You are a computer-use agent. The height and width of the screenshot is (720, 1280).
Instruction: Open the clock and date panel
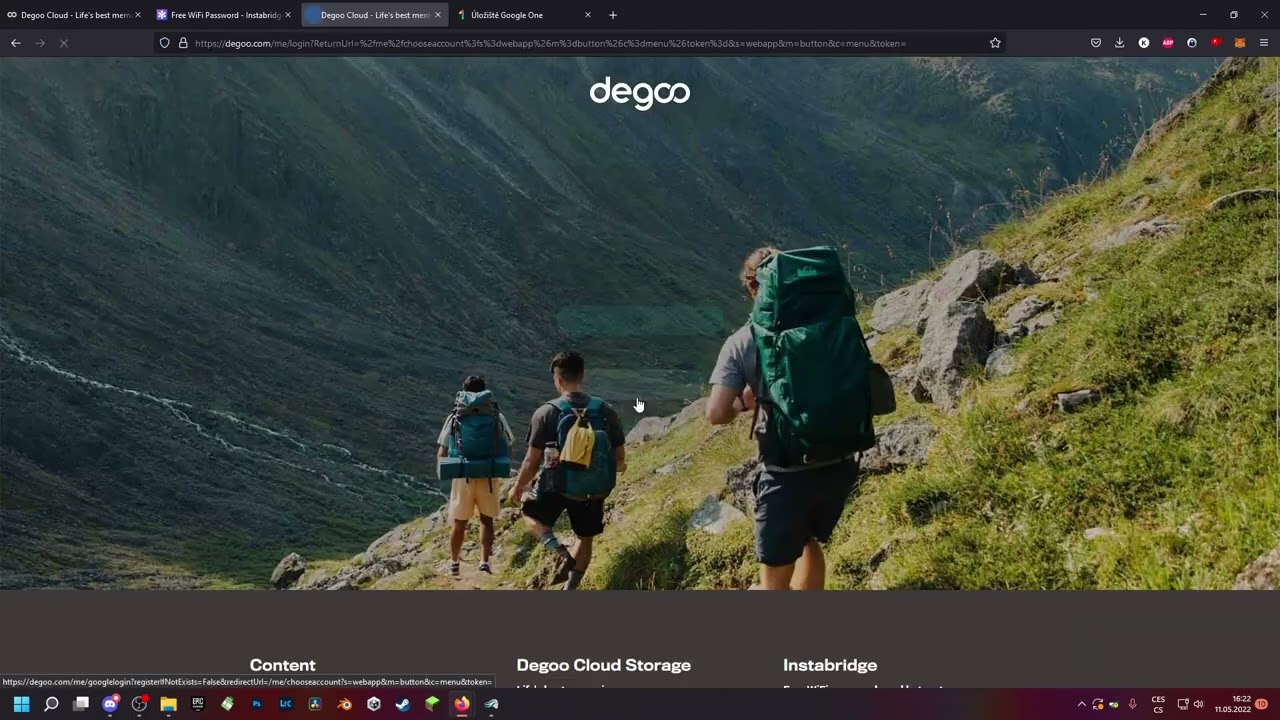[x=1233, y=704]
